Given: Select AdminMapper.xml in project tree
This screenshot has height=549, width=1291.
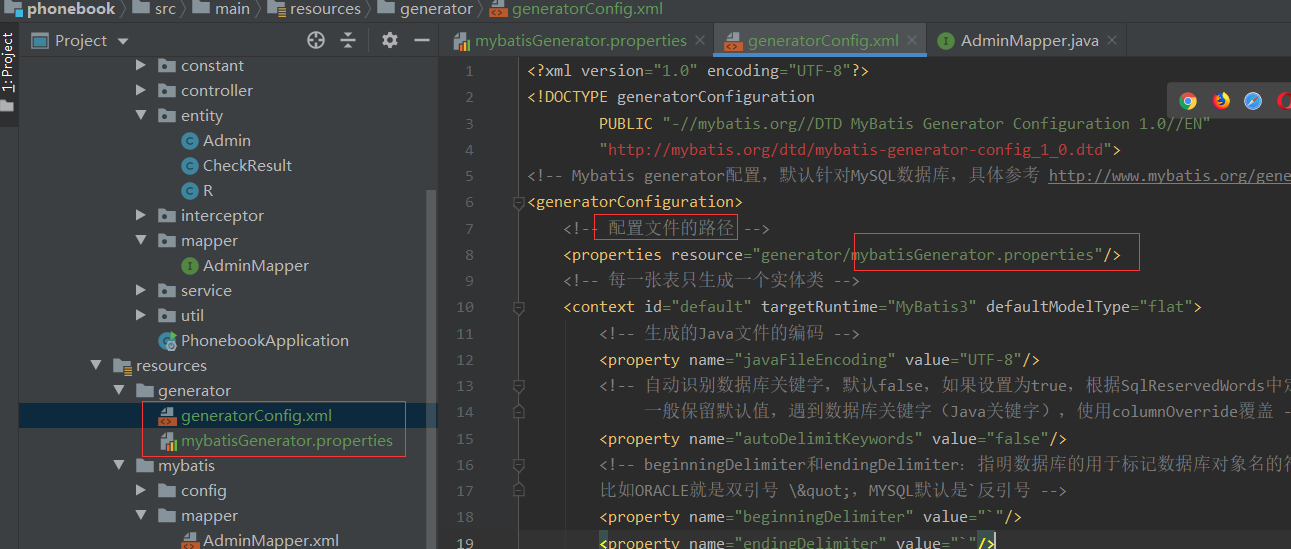Looking at the screenshot, I should click(271, 541).
